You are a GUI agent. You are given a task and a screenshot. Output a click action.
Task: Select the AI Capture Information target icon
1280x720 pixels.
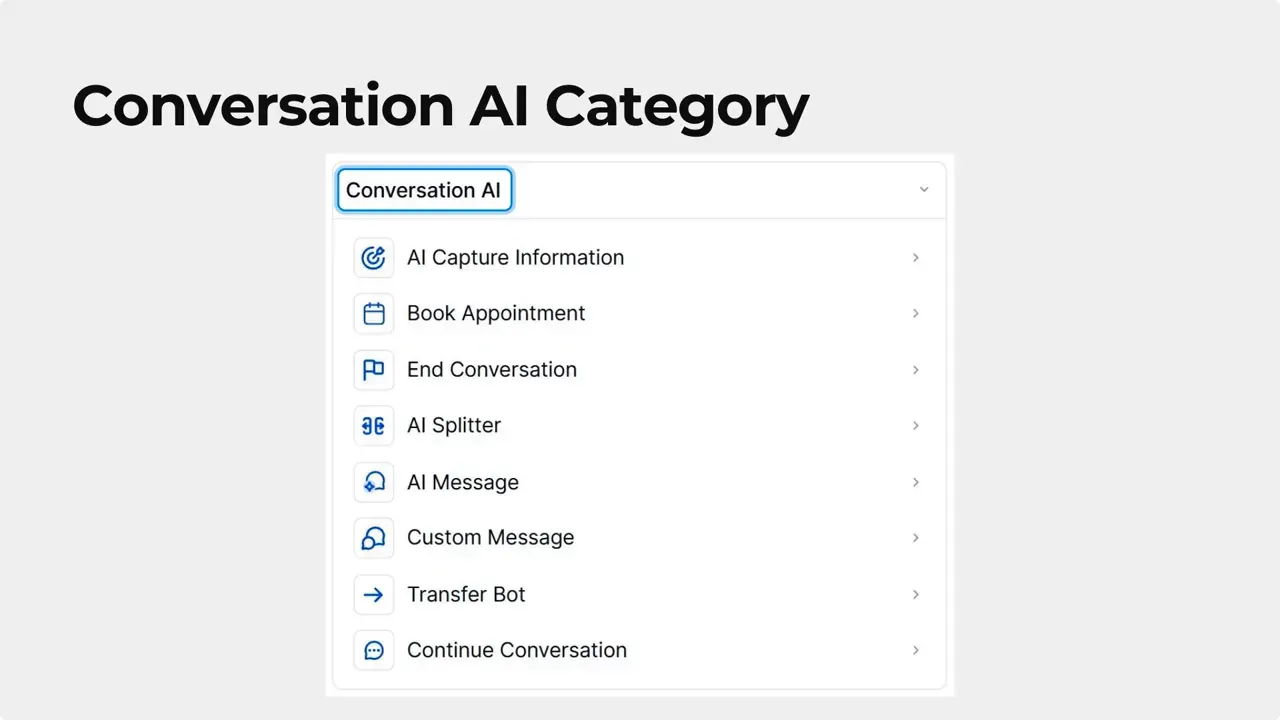point(373,257)
